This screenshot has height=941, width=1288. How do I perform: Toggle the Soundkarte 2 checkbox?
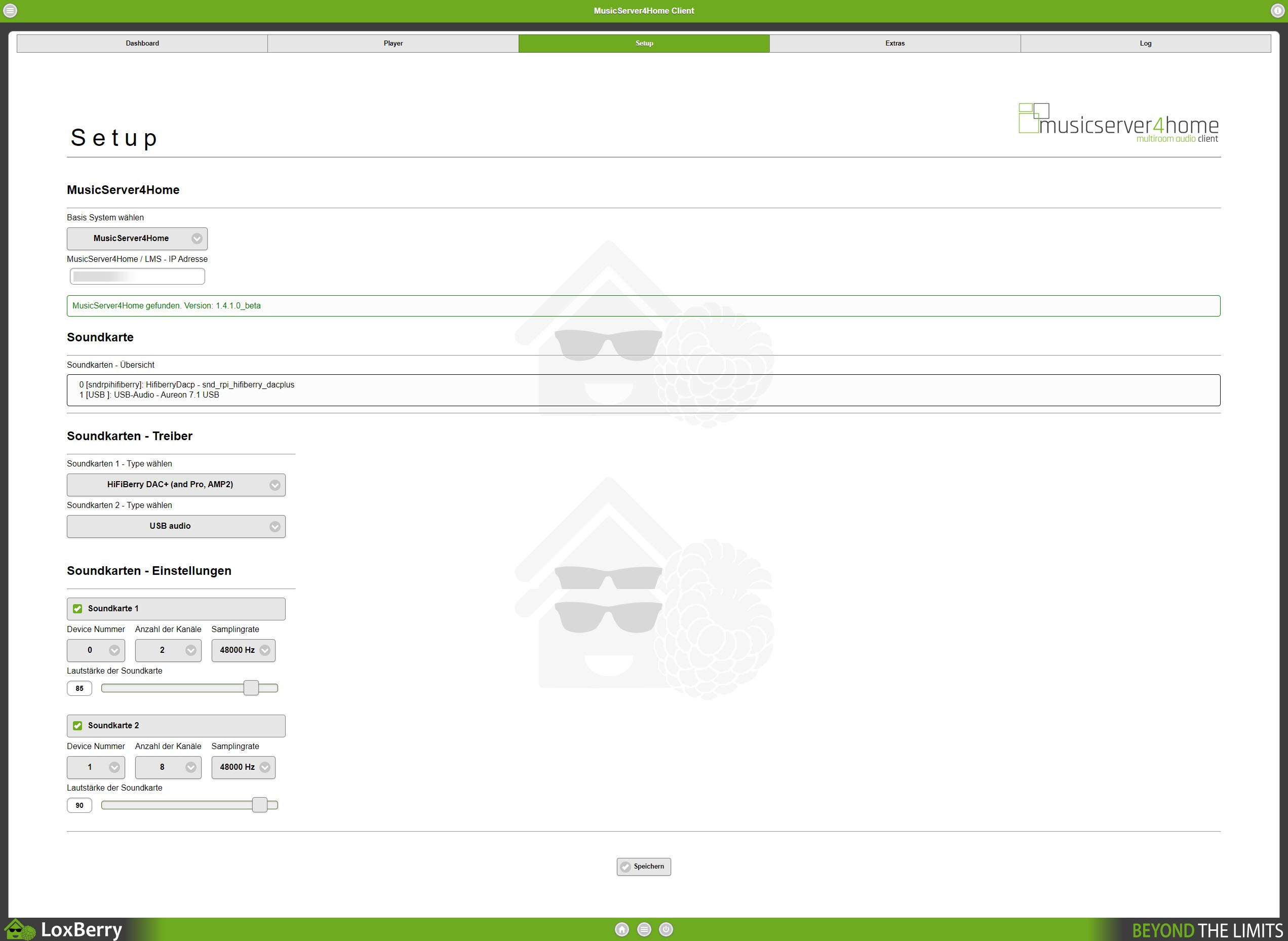click(77, 726)
